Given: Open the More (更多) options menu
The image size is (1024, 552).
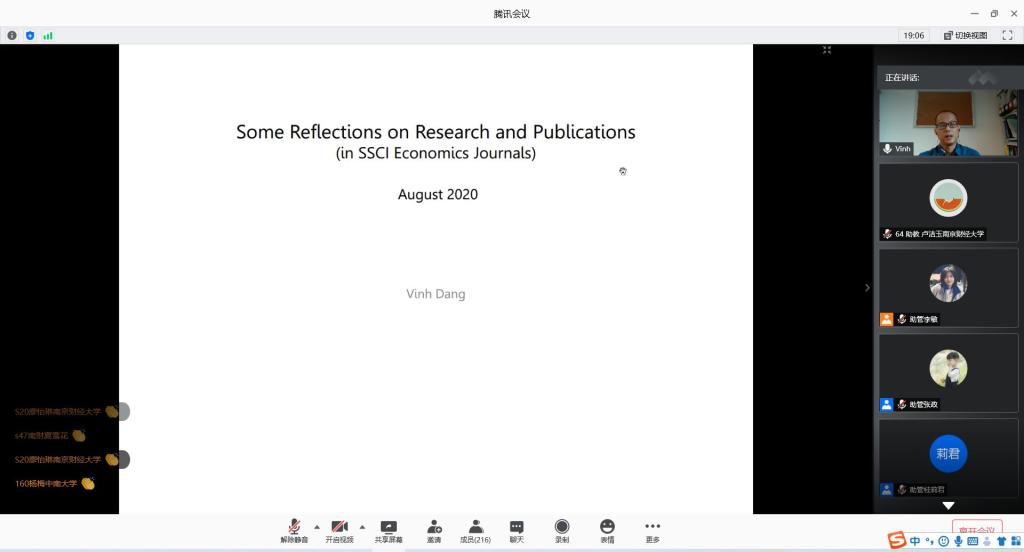Looking at the screenshot, I should [652, 531].
